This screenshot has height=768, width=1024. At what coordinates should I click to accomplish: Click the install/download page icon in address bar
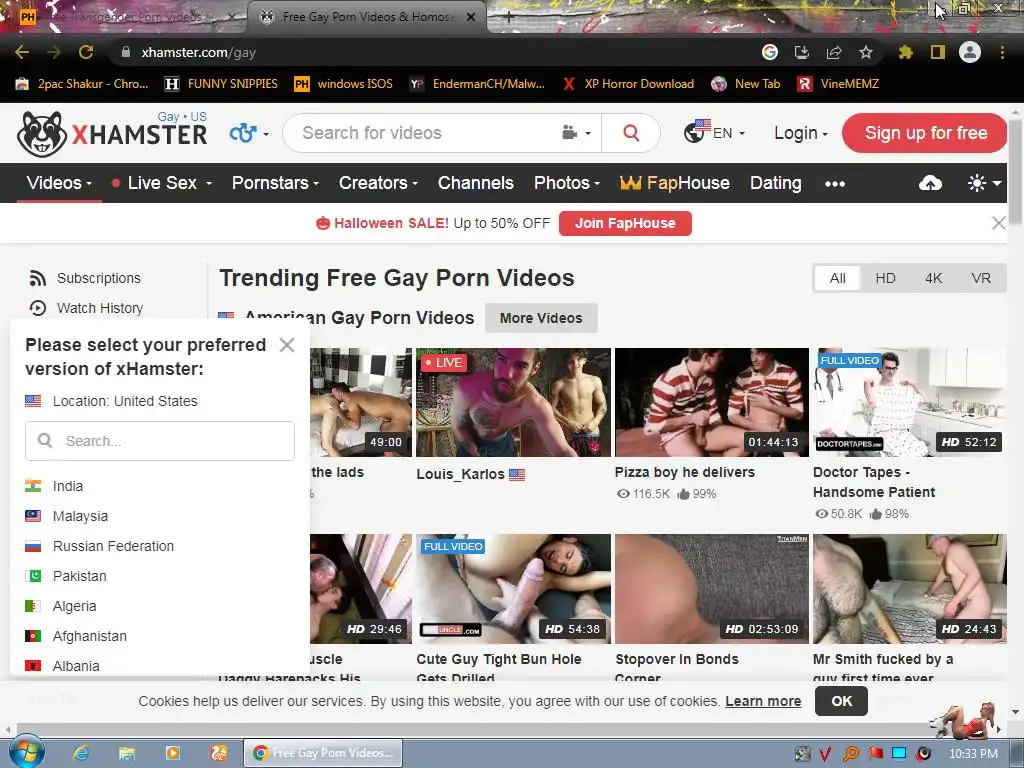pos(801,52)
